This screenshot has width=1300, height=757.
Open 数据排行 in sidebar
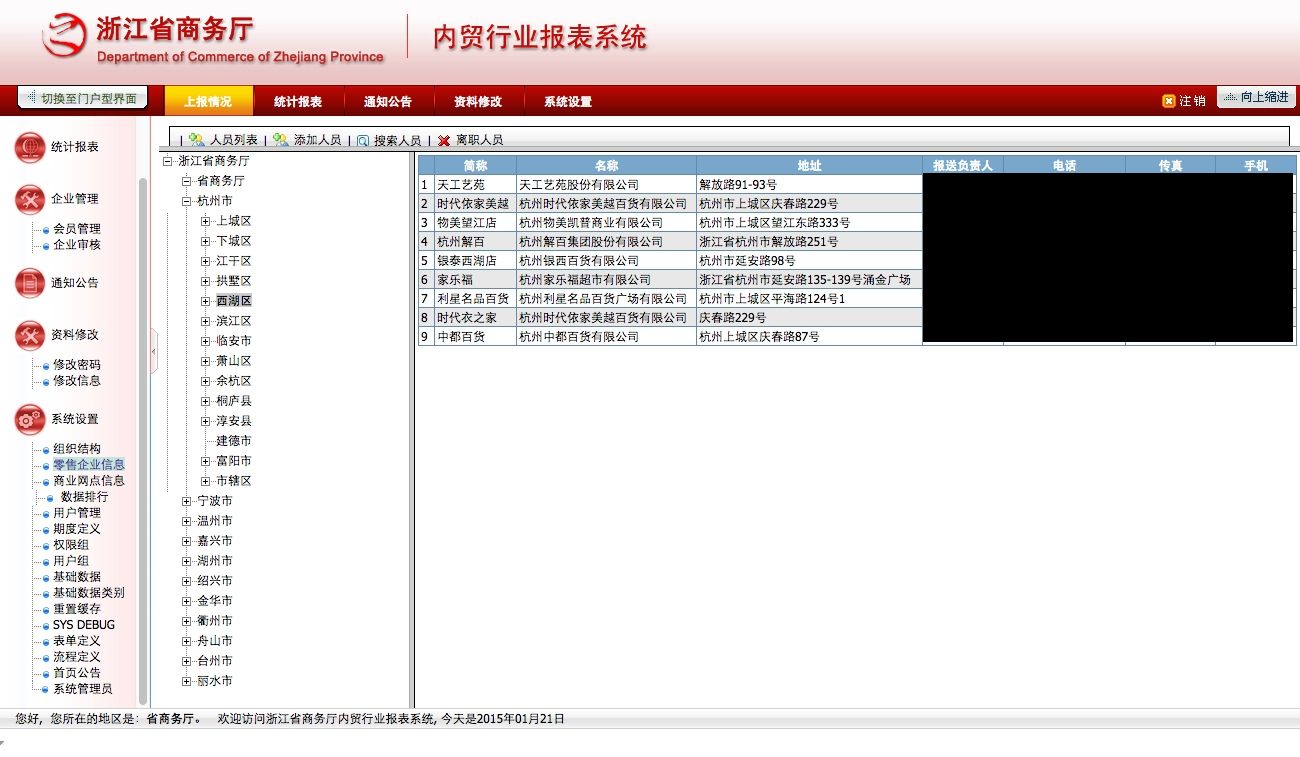[85, 497]
